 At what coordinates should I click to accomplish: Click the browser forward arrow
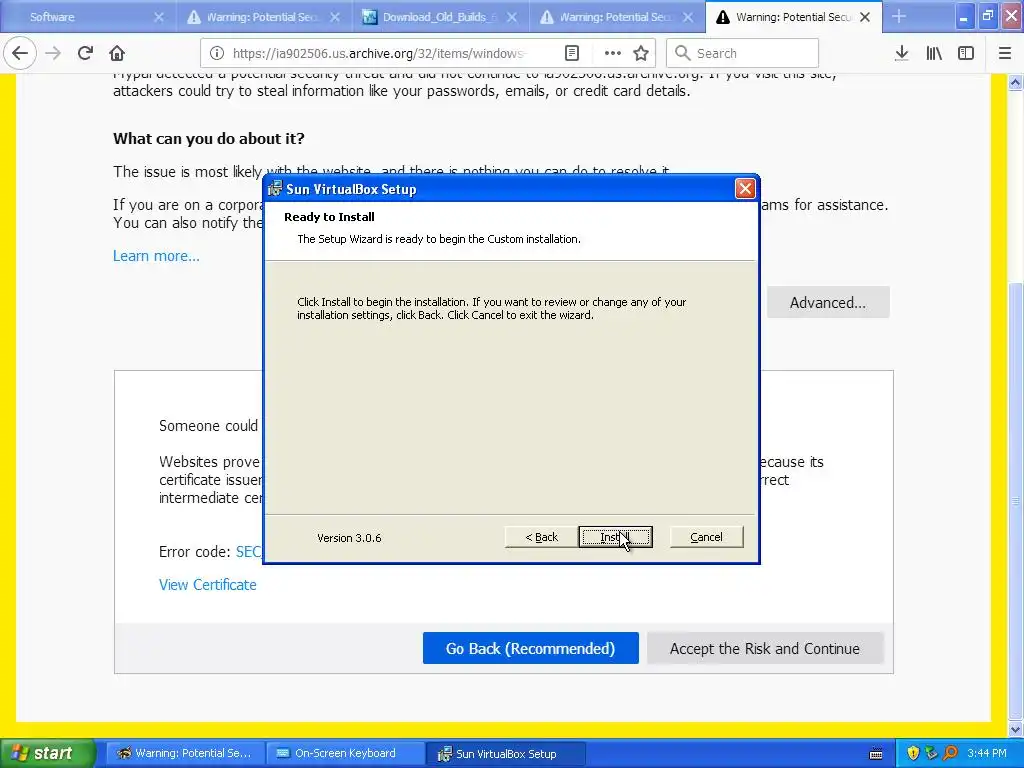pos(53,53)
